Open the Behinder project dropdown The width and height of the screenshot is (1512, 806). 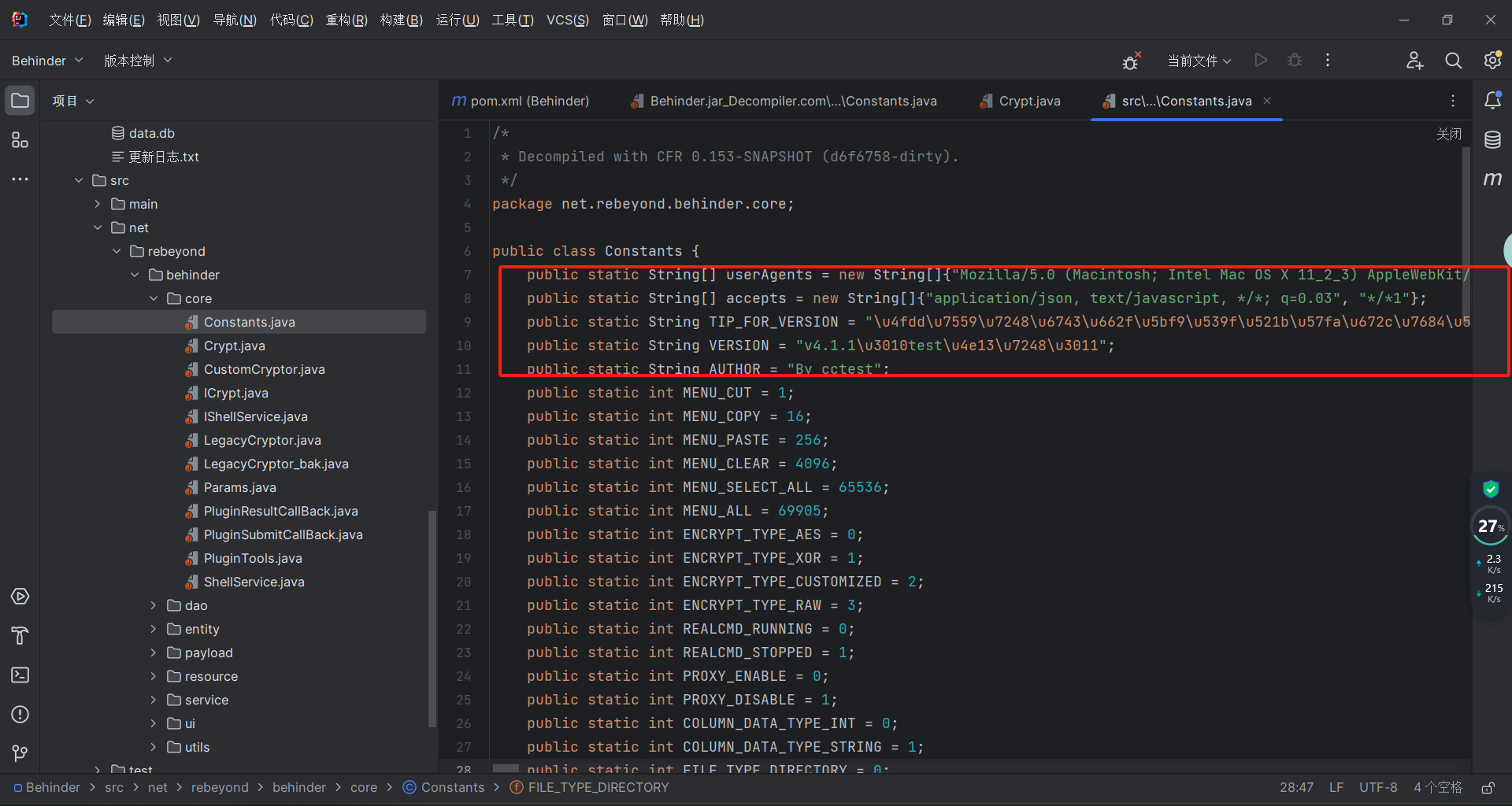tap(47, 61)
